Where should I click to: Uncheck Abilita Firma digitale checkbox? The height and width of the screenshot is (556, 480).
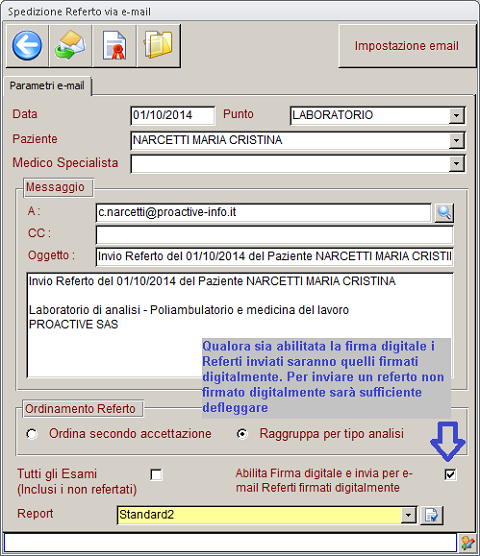450,474
